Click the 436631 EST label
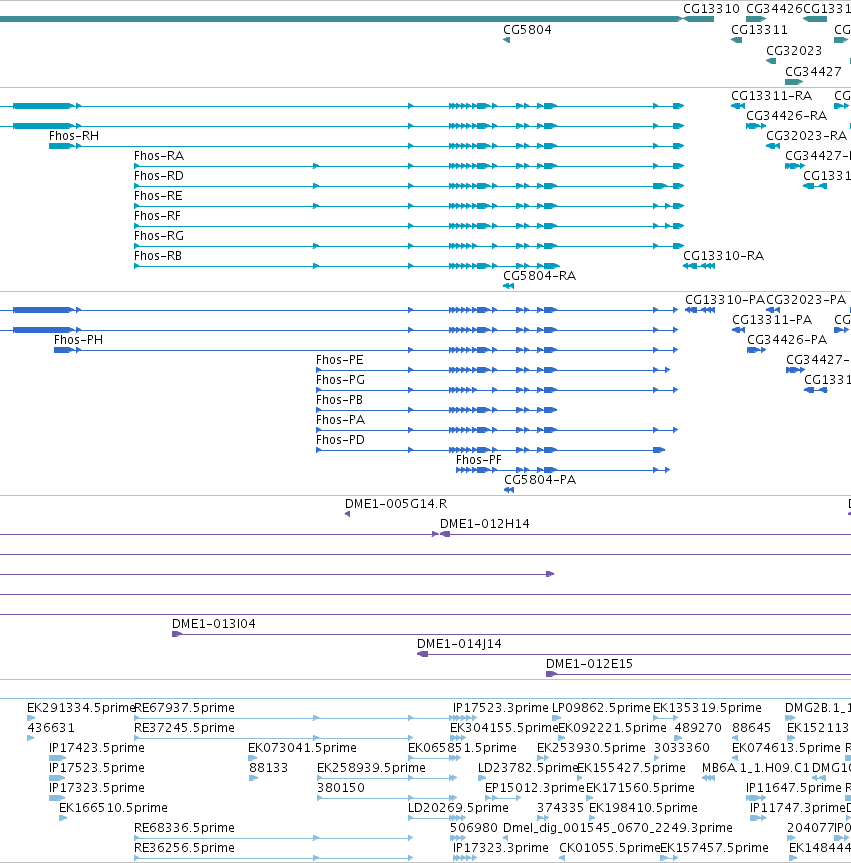 pos(51,728)
